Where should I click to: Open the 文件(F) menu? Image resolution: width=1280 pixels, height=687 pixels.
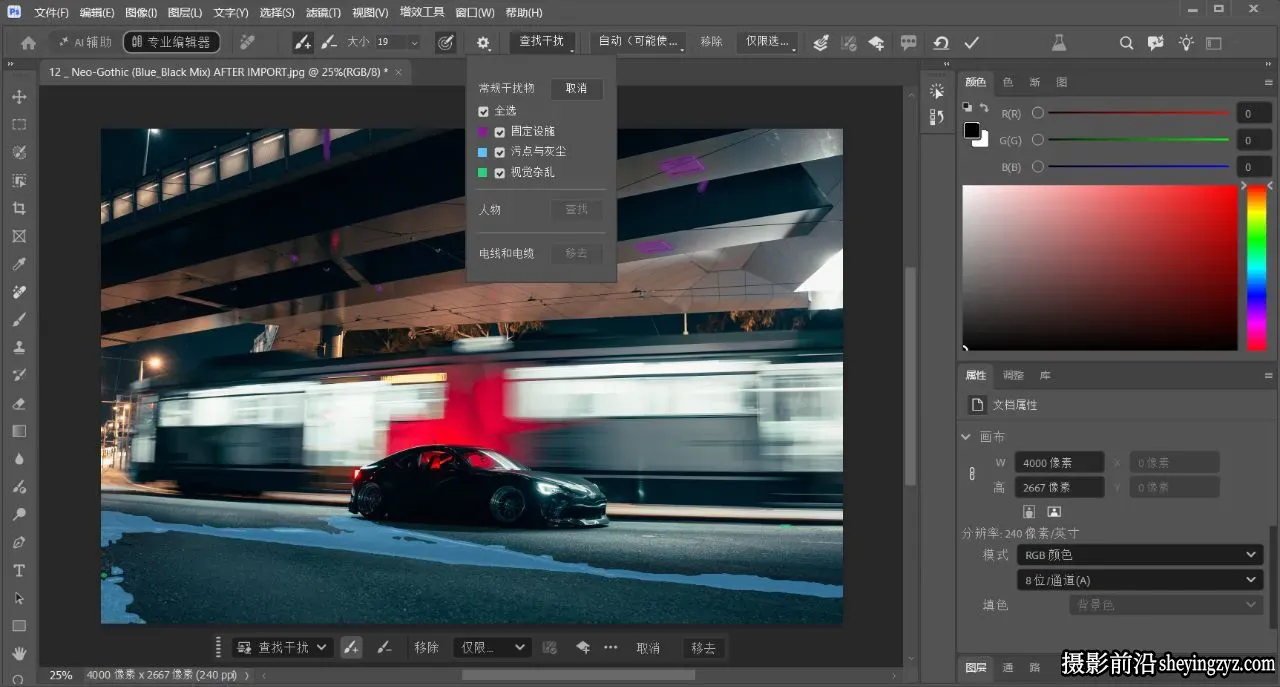pos(52,13)
